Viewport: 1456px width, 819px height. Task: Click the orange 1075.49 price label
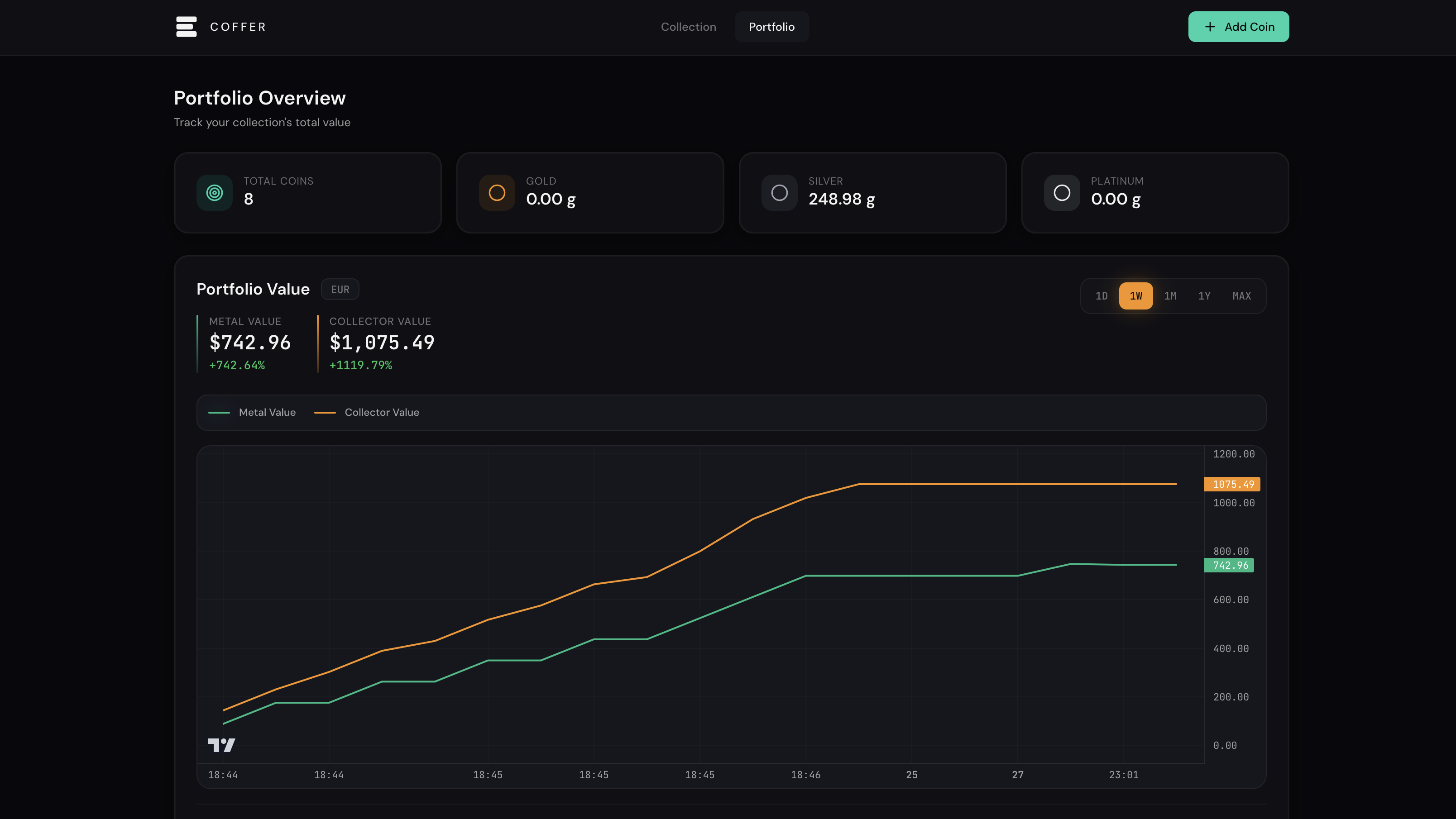[1232, 484]
